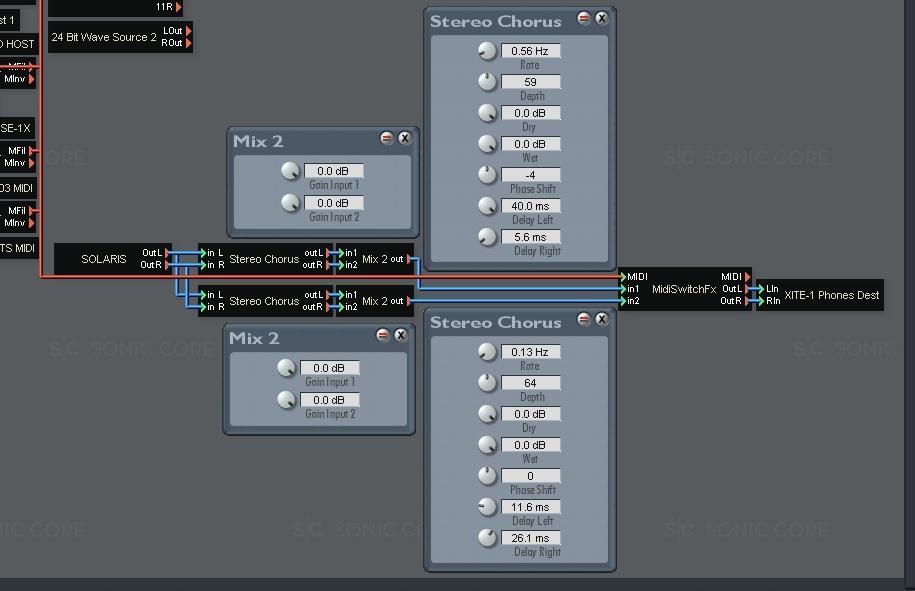
Task: Select Gain Input 2 value in lower Mix 2
Action: [x=329, y=400]
